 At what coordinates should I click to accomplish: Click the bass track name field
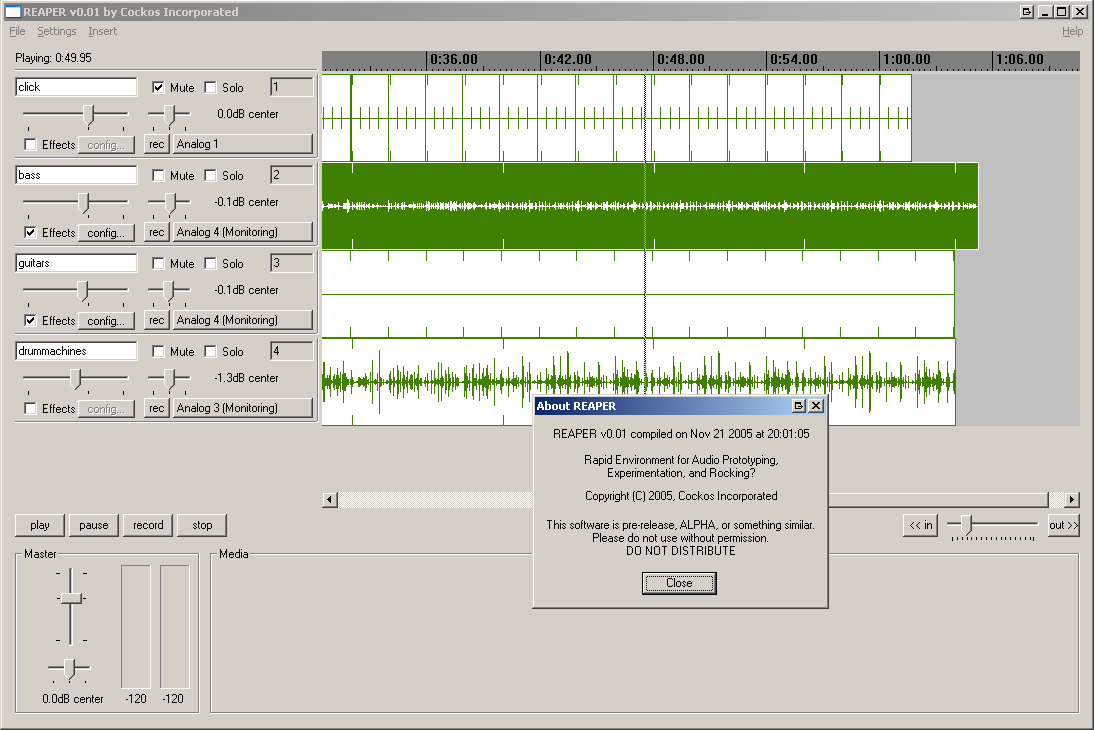[76, 174]
